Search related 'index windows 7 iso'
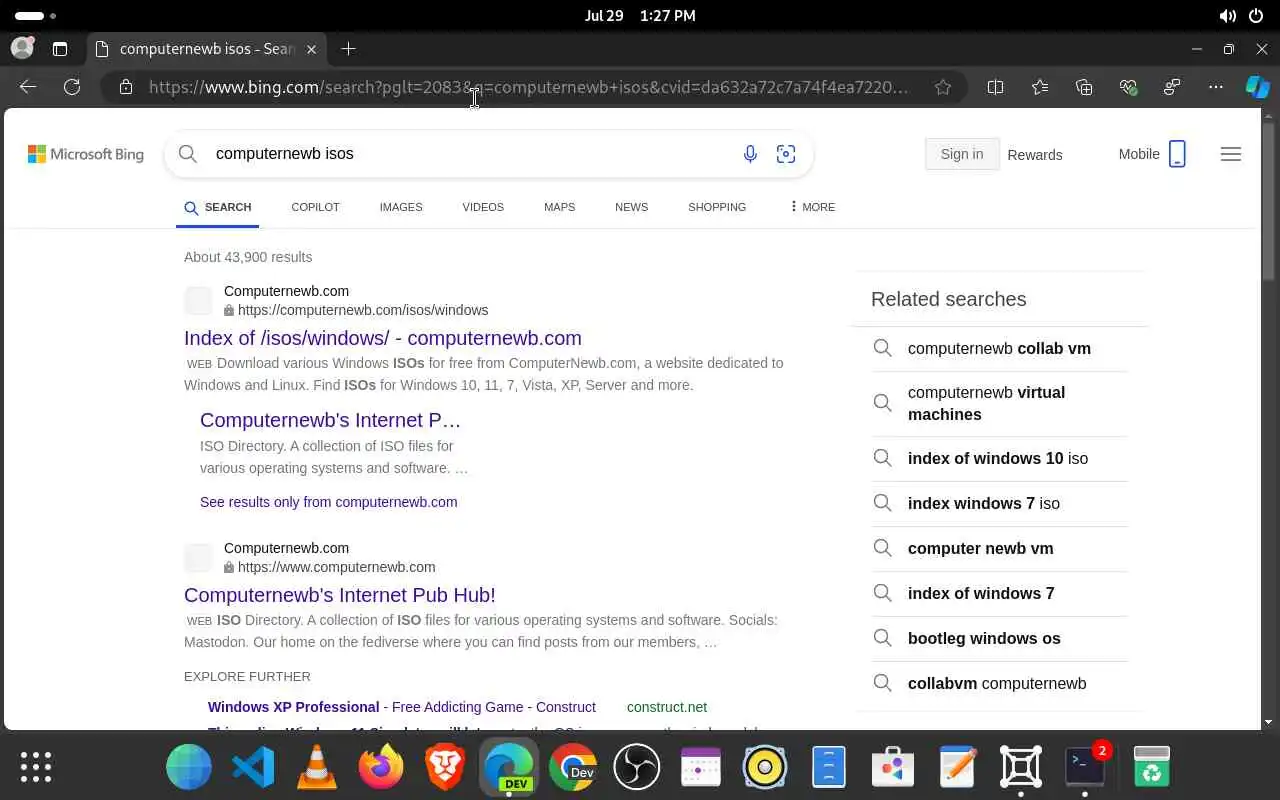 pos(999,503)
